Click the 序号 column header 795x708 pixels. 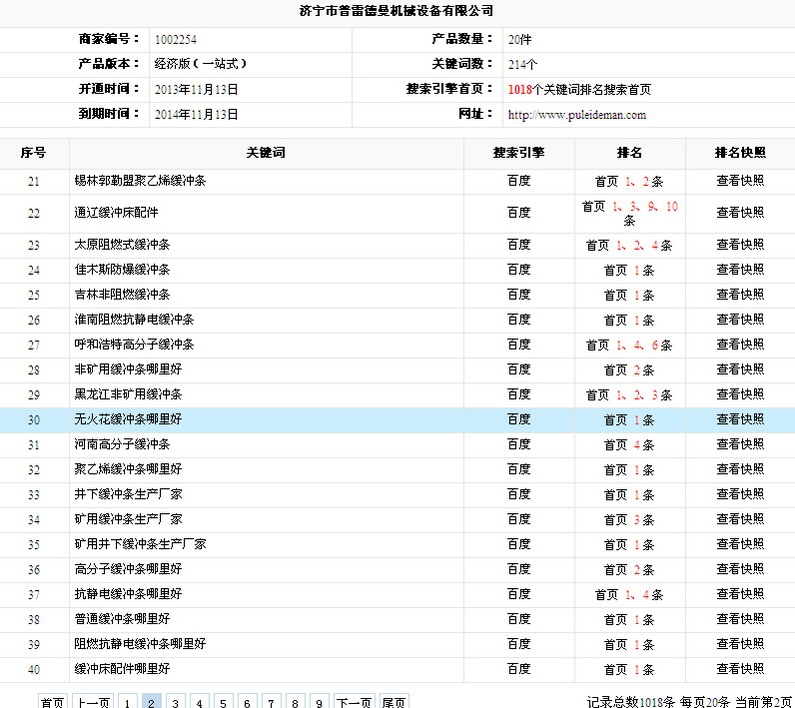[33, 153]
